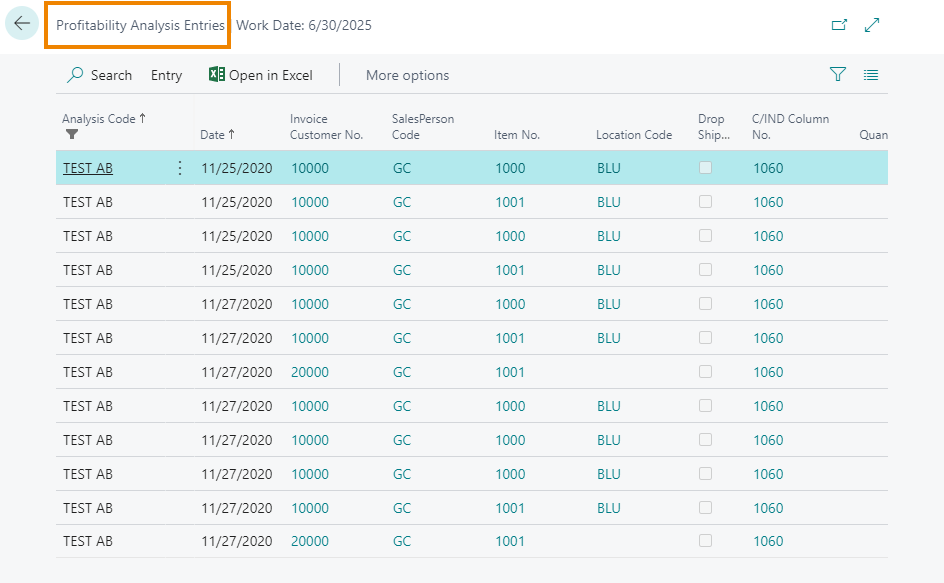Toggle the filter pane funnel icon
Screen dimensions: 944x583
(x=837, y=74)
